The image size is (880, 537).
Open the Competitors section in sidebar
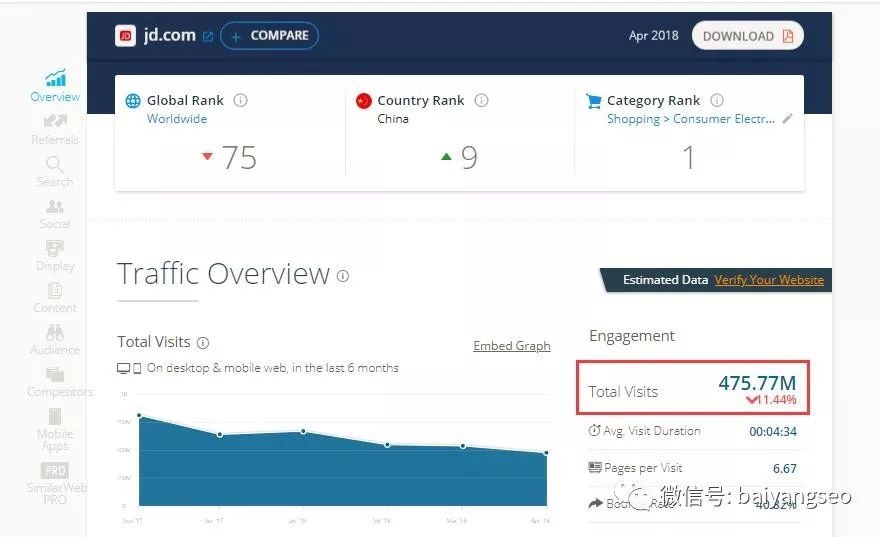[x=59, y=382]
